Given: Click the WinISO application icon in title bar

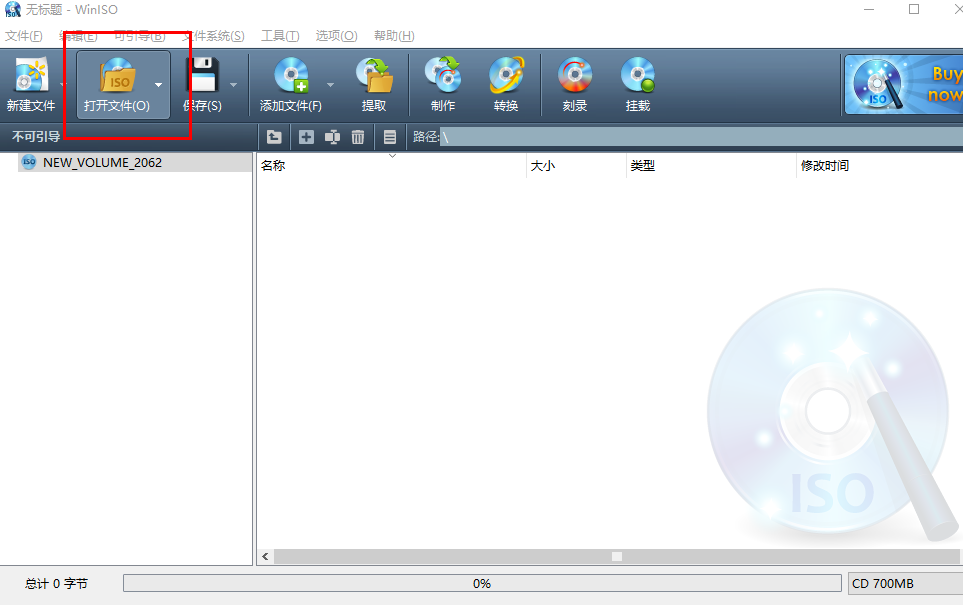Looking at the screenshot, I should tap(12, 9).
